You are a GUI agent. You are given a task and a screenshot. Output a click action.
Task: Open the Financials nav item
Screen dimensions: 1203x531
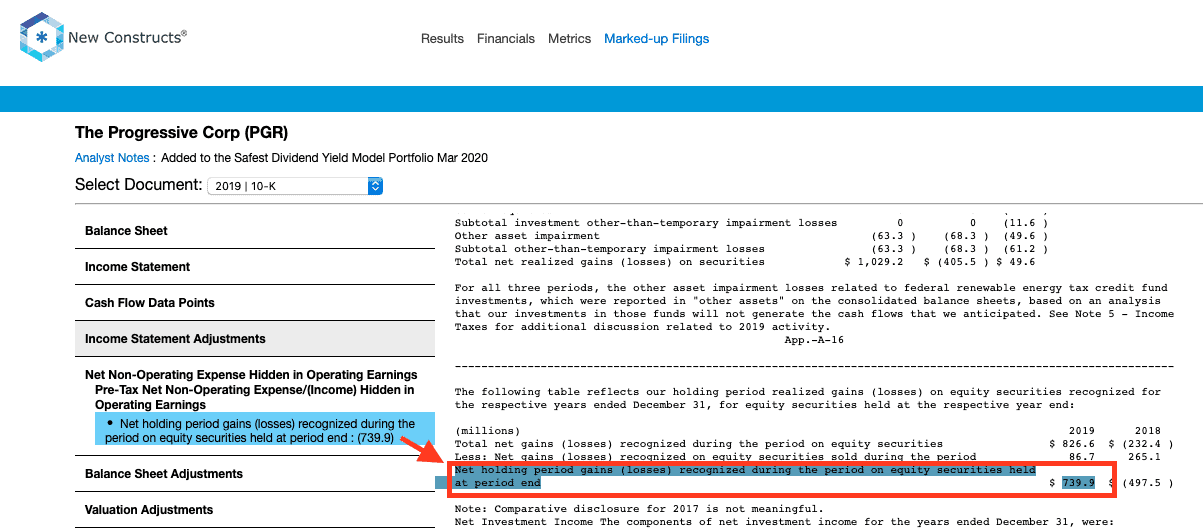click(506, 39)
